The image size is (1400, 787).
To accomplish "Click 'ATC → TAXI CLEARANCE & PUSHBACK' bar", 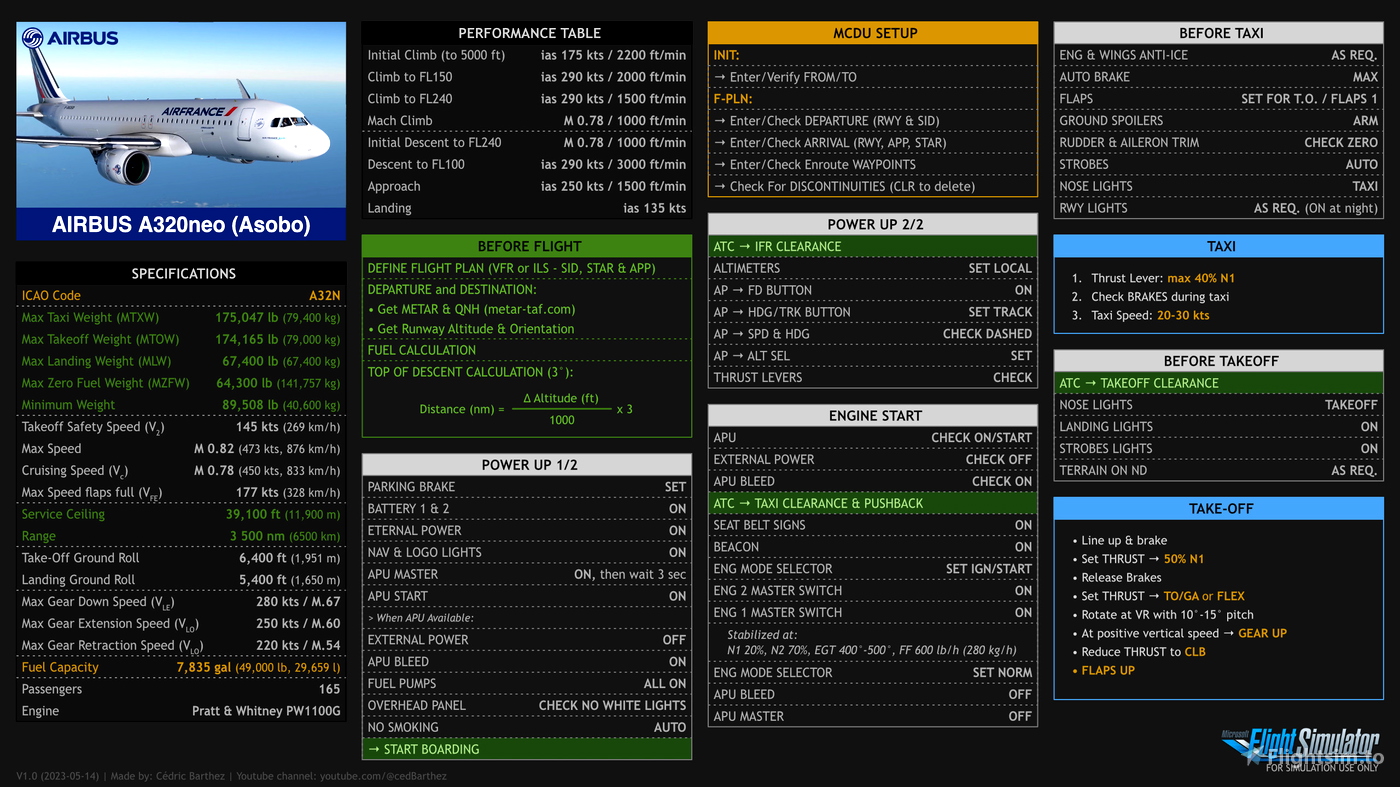I will pyautogui.click(x=873, y=503).
